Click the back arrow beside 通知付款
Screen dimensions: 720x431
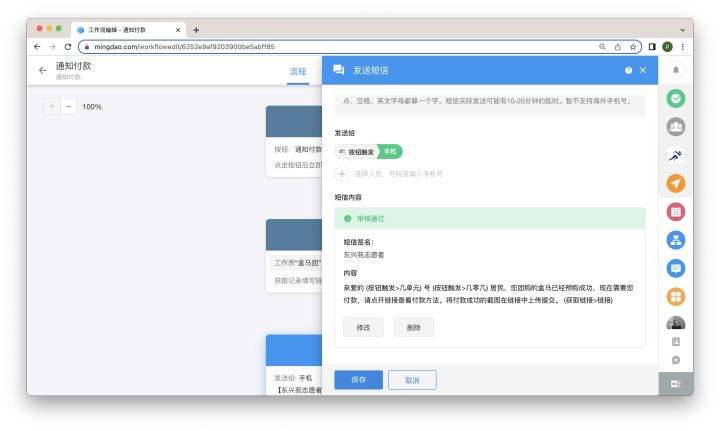point(42,70)
